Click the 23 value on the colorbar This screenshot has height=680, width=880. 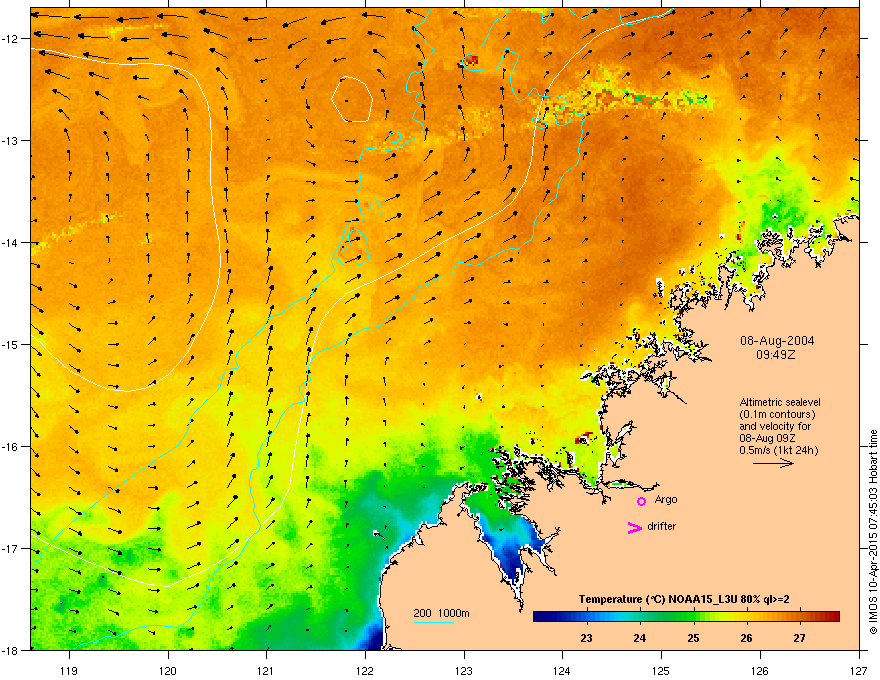[586, 638]
